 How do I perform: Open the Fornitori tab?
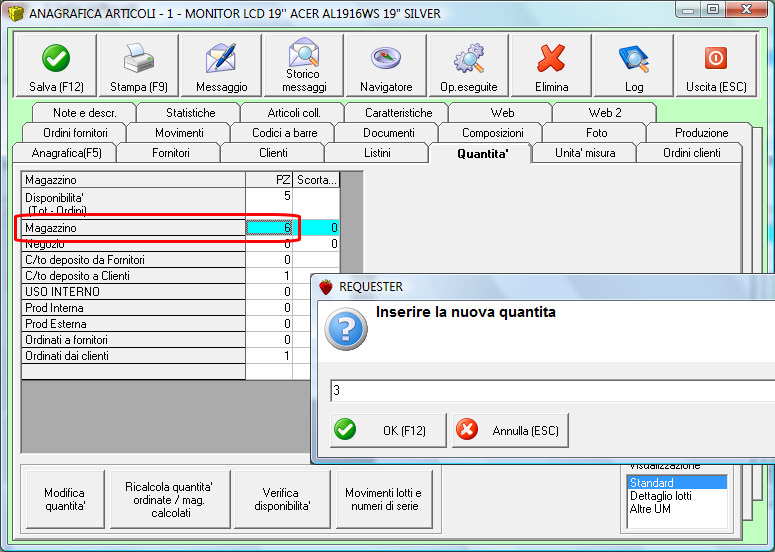click(171, 153)
